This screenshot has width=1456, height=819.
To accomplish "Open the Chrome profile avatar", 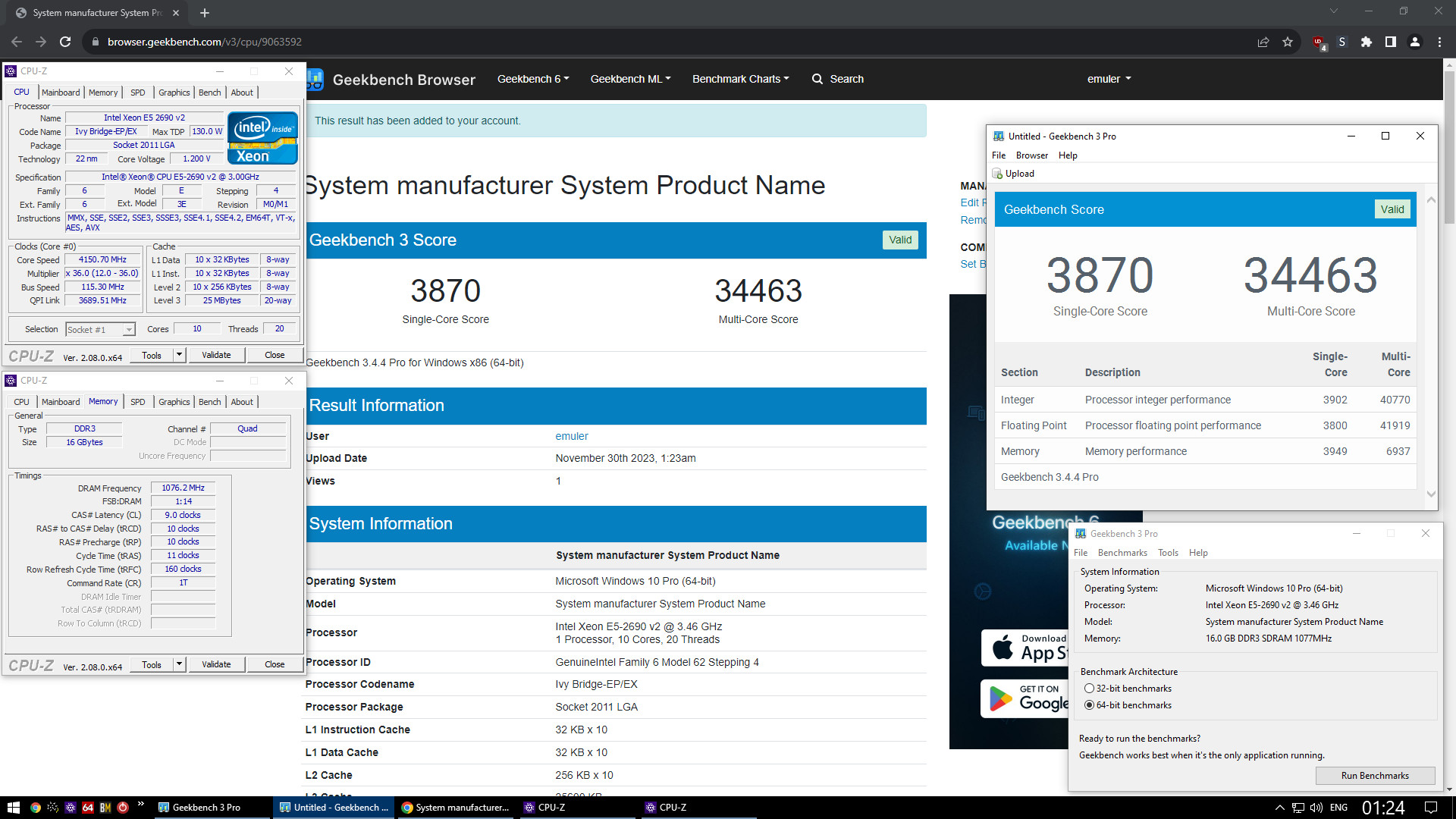I will coord(1415,42).
